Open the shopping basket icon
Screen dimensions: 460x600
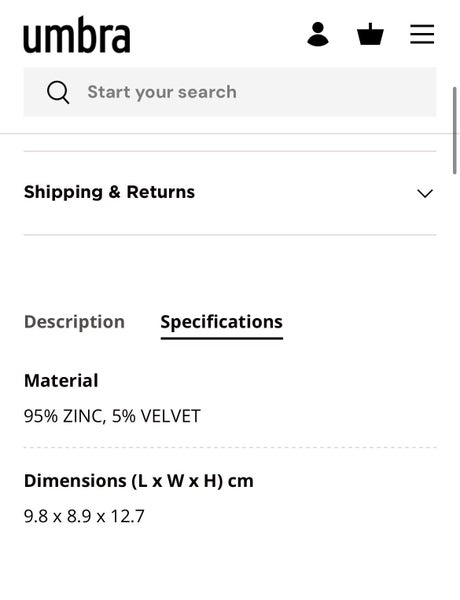[x=370, y=34]
